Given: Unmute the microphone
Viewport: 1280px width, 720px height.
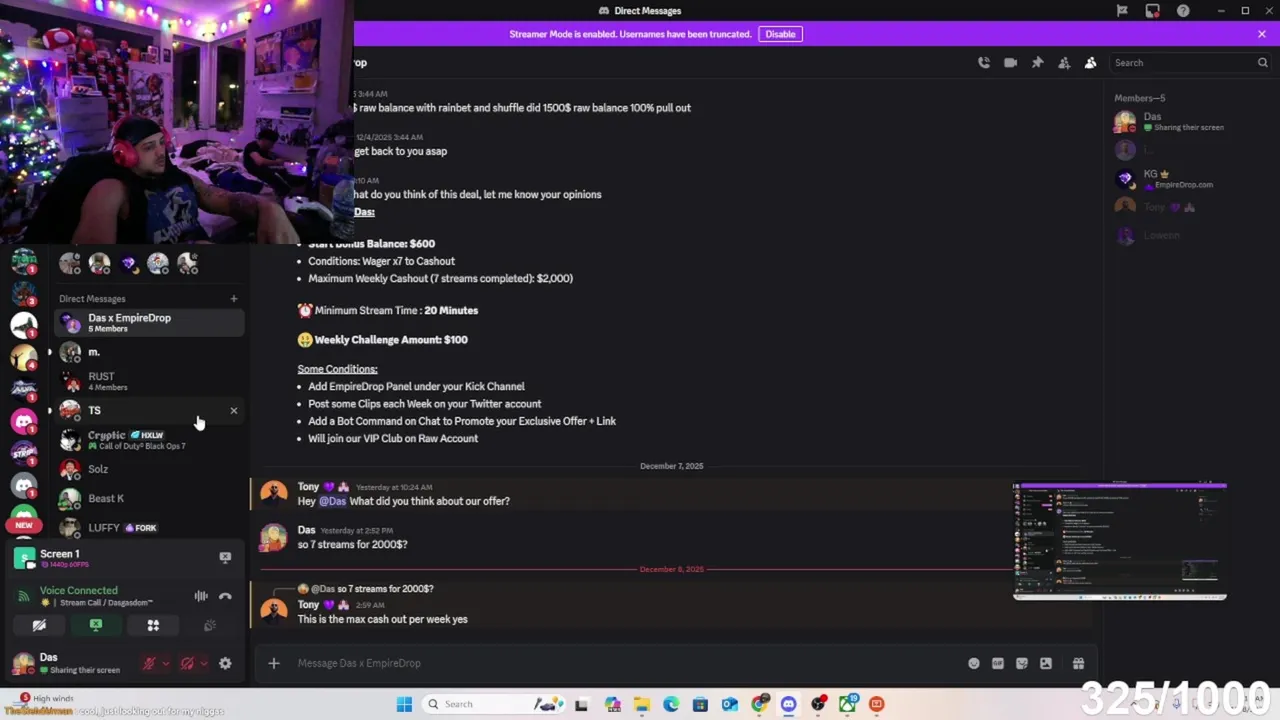Looking at the screenshot, I should coord(149,663).
